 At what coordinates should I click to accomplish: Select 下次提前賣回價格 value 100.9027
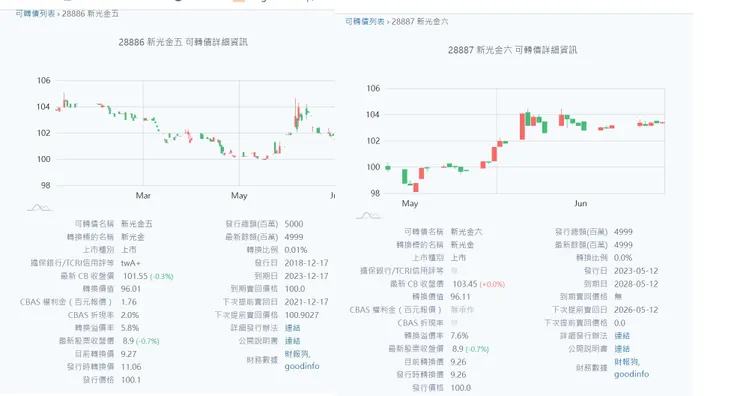click(302, 315)
